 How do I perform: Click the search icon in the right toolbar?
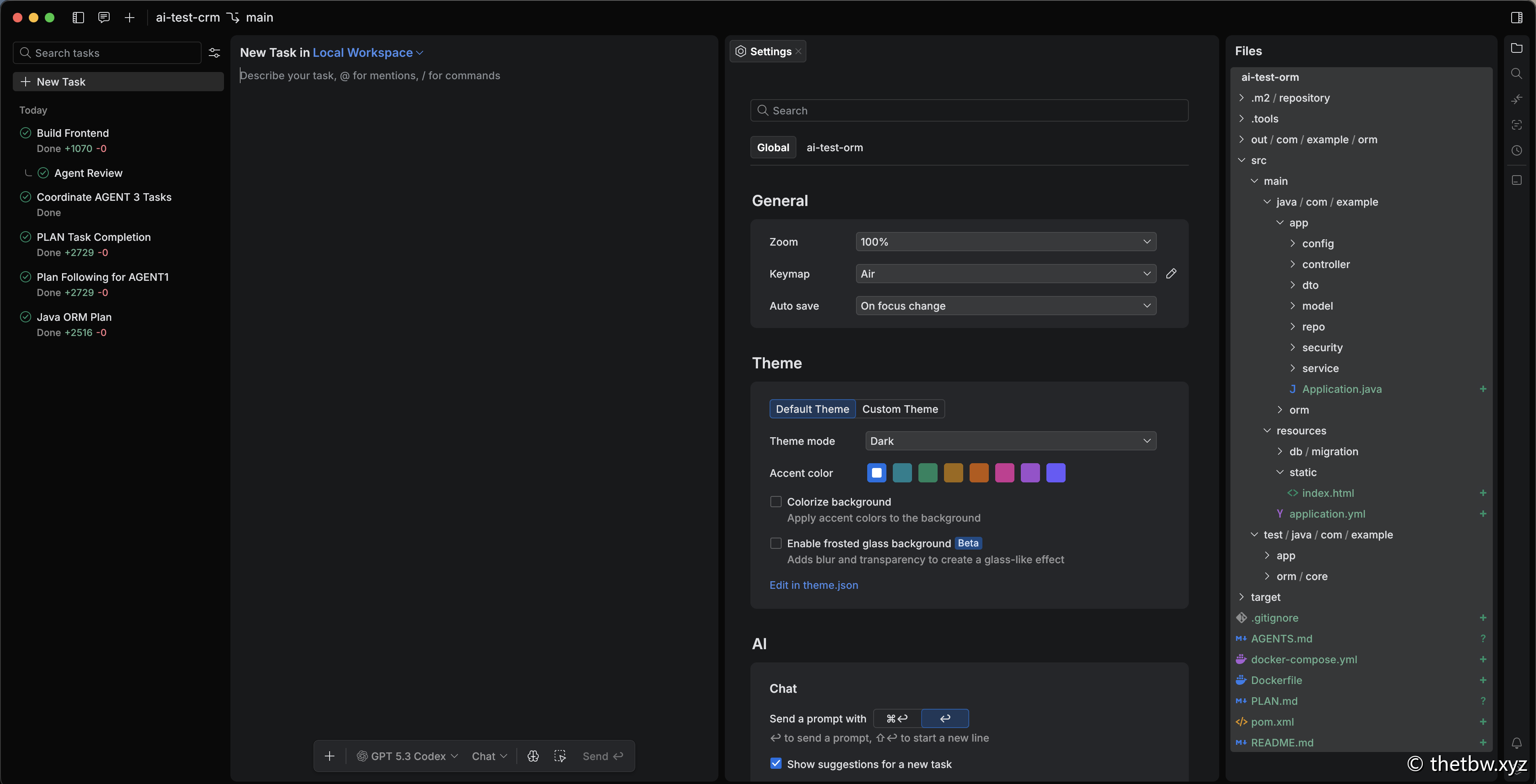(1516, 73)
